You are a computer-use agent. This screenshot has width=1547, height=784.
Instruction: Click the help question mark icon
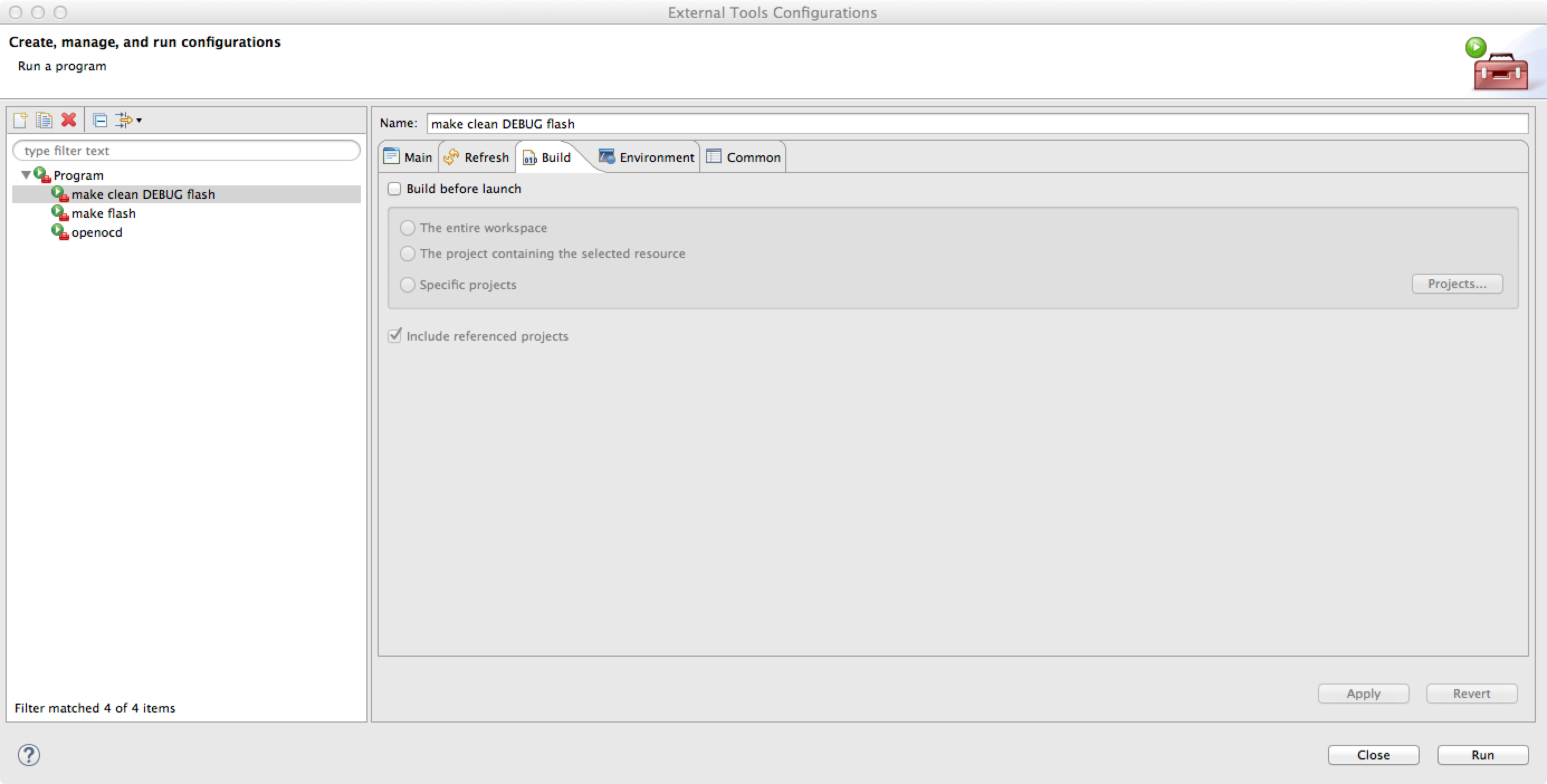29,754
